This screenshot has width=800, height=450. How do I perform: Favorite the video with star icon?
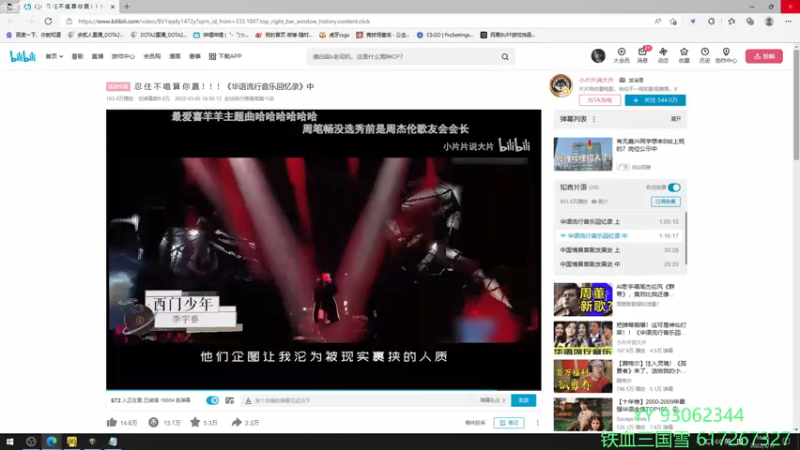point(195,422)
